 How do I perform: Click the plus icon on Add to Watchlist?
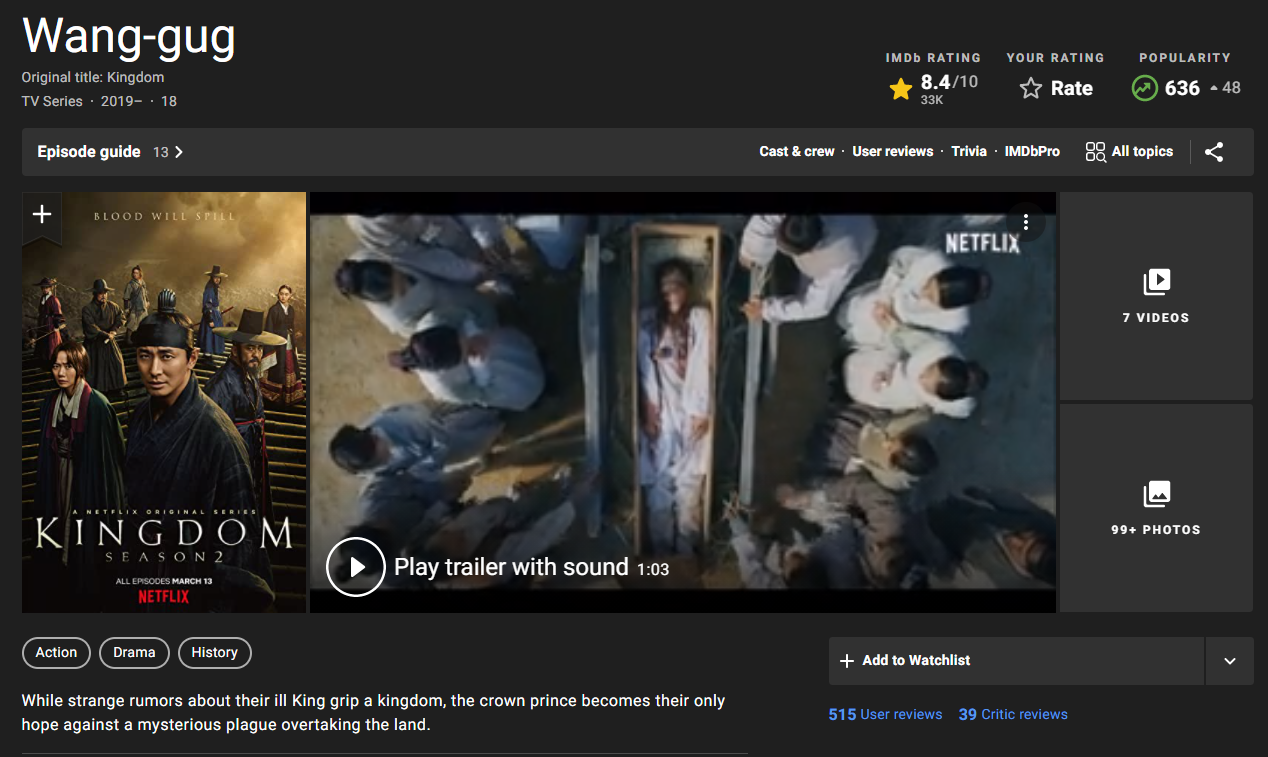tap(847, 661)
